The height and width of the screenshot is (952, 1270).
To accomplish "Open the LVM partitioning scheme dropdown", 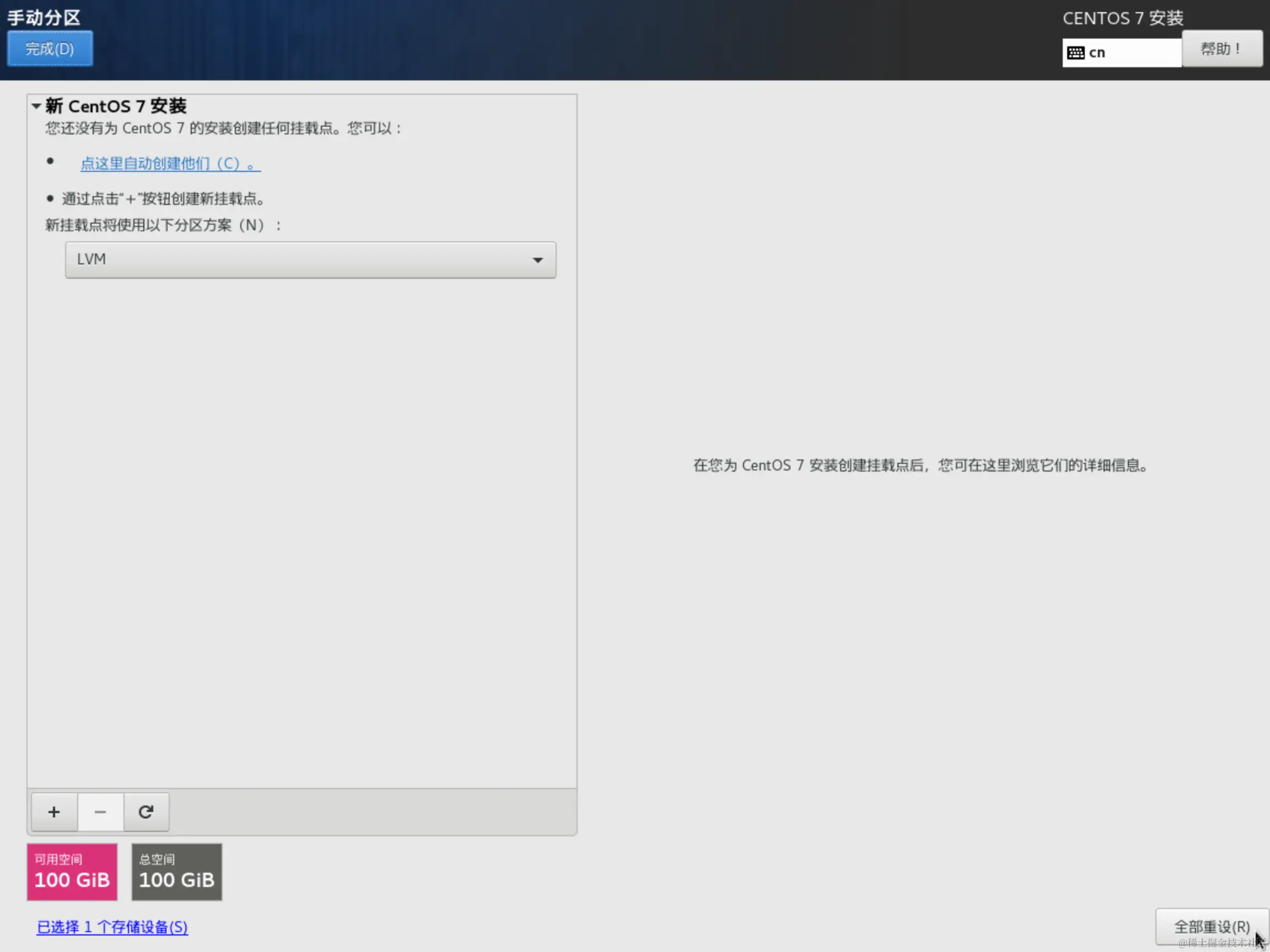I will pos(310,259).
